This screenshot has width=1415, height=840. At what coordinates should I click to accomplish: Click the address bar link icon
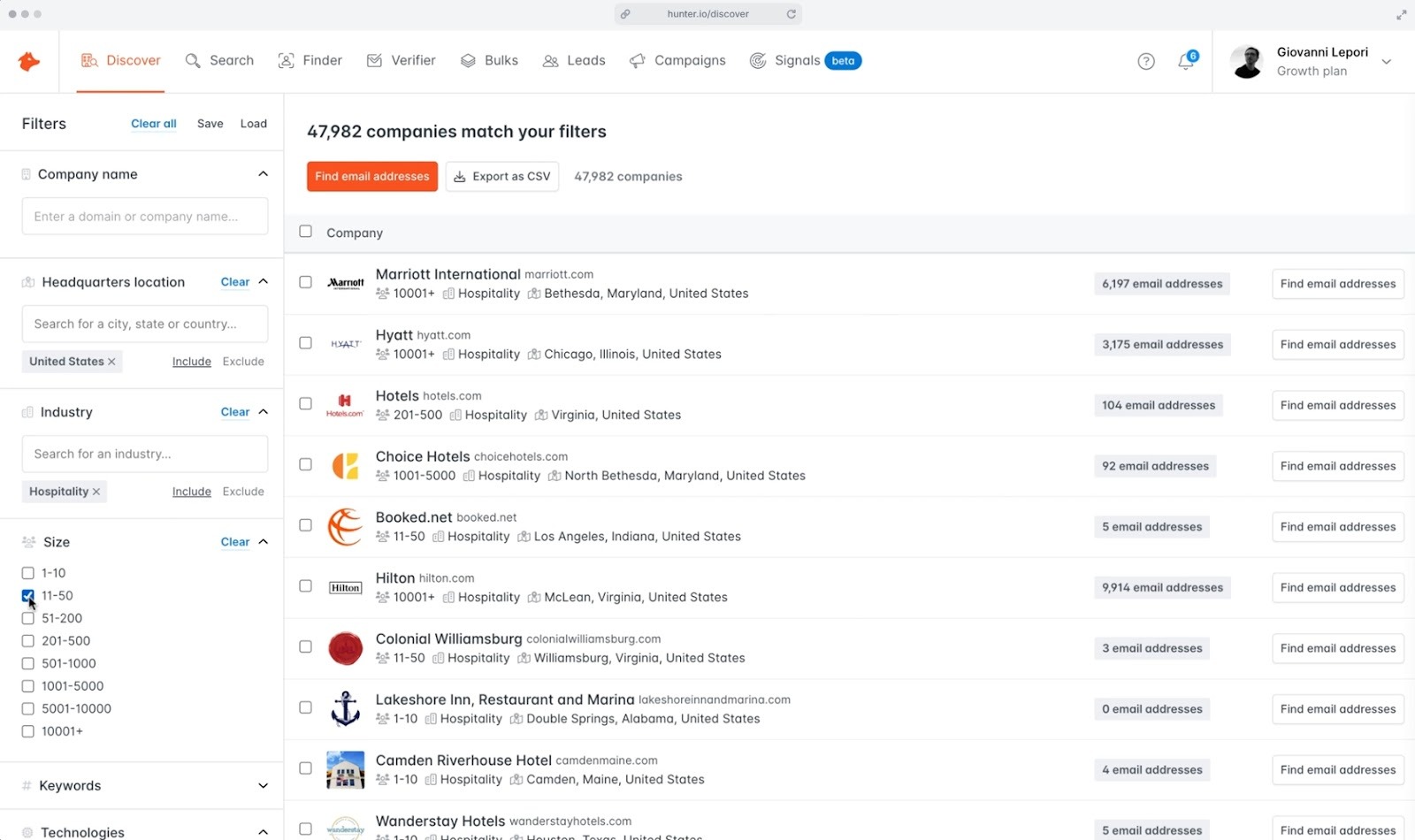tap(625, 14)
